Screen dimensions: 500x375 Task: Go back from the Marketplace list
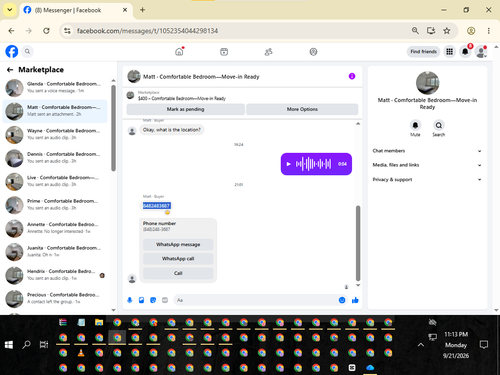pyautogui.click(x=10, y=70)
